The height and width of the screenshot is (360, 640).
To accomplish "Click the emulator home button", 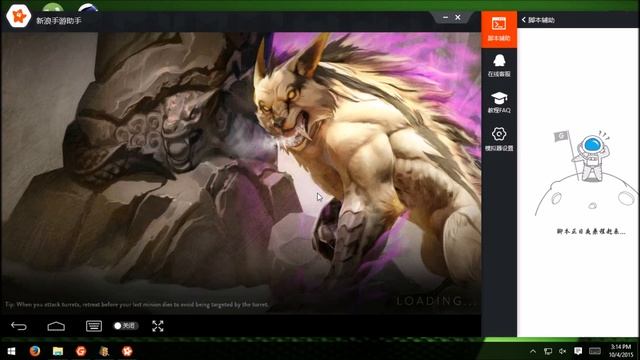I will pos(56,326).
